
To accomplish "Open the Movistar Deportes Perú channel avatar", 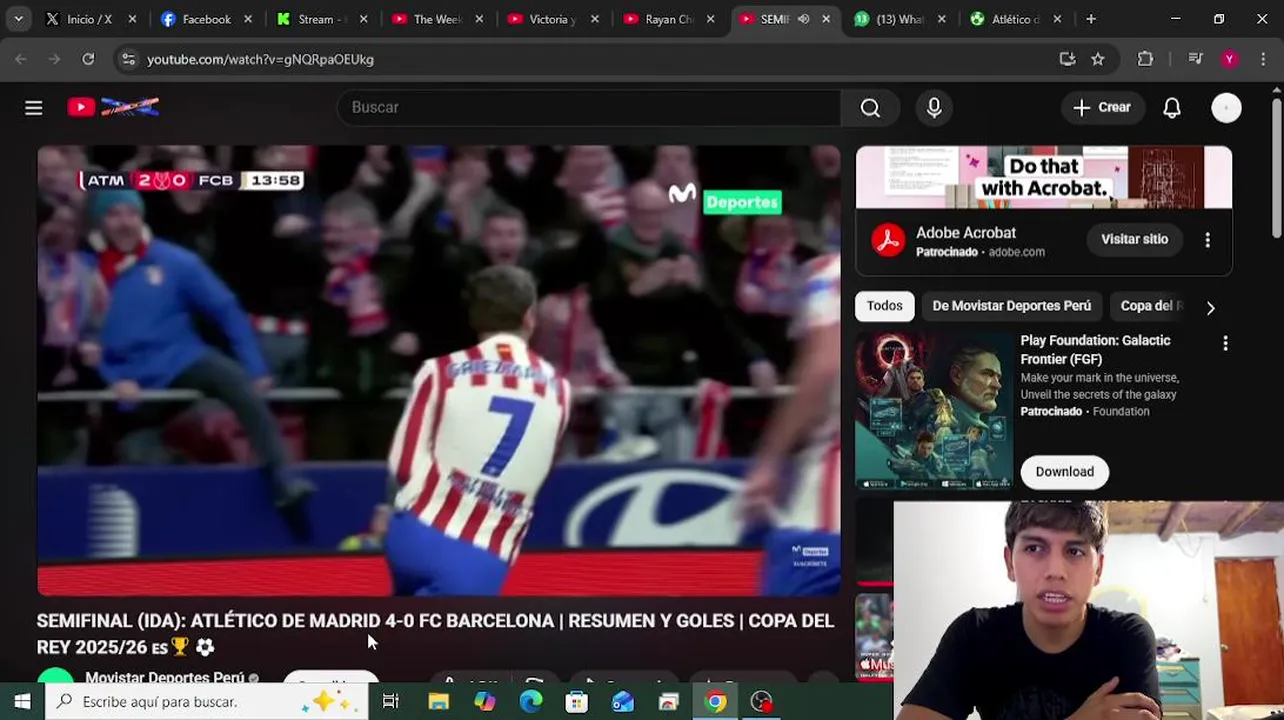I will [55, 676].
